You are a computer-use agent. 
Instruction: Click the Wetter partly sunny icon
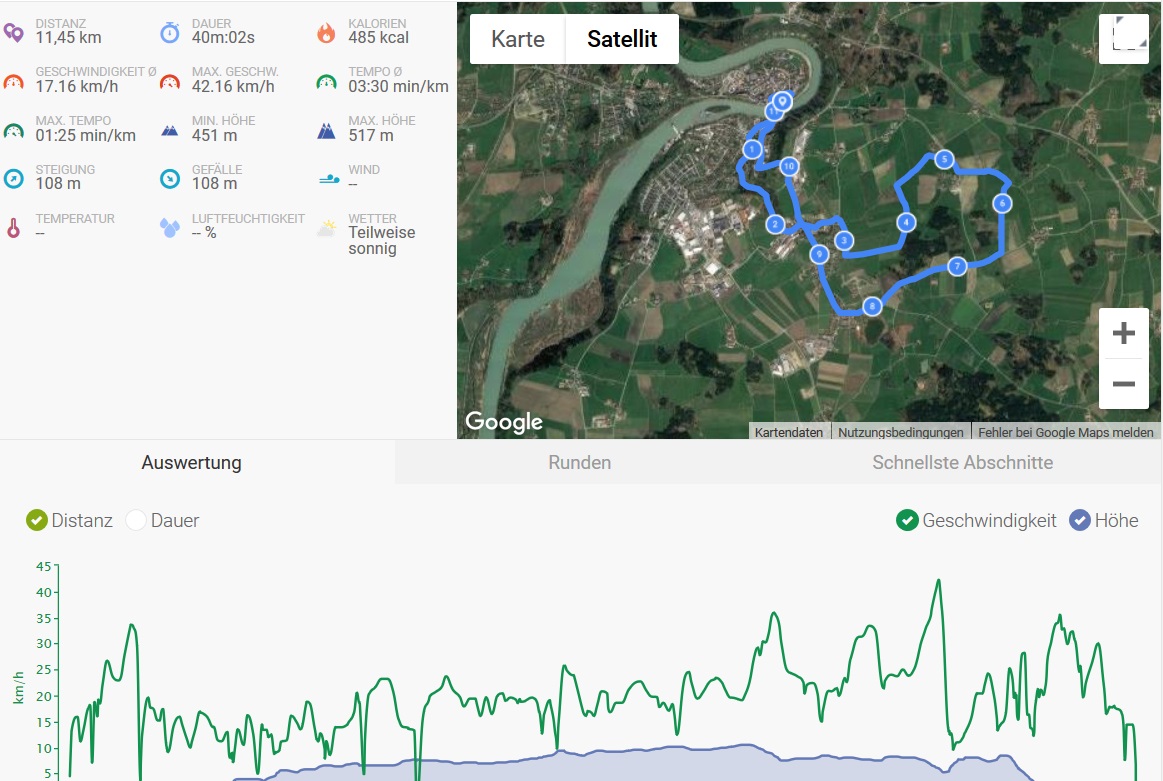(x=326, y=228)
